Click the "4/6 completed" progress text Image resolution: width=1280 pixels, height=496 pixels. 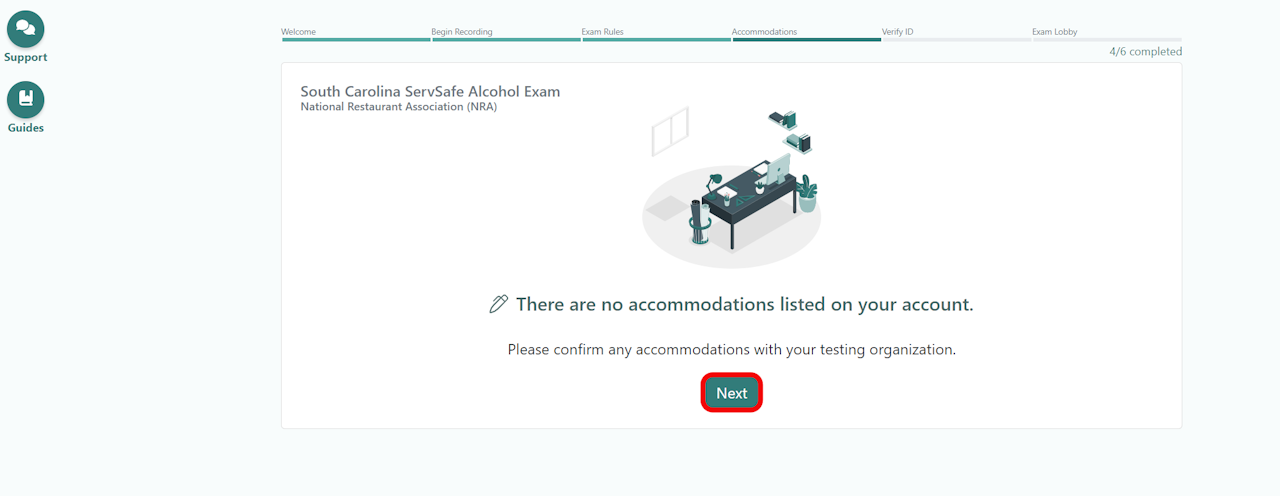click(x=1145, y=52)
